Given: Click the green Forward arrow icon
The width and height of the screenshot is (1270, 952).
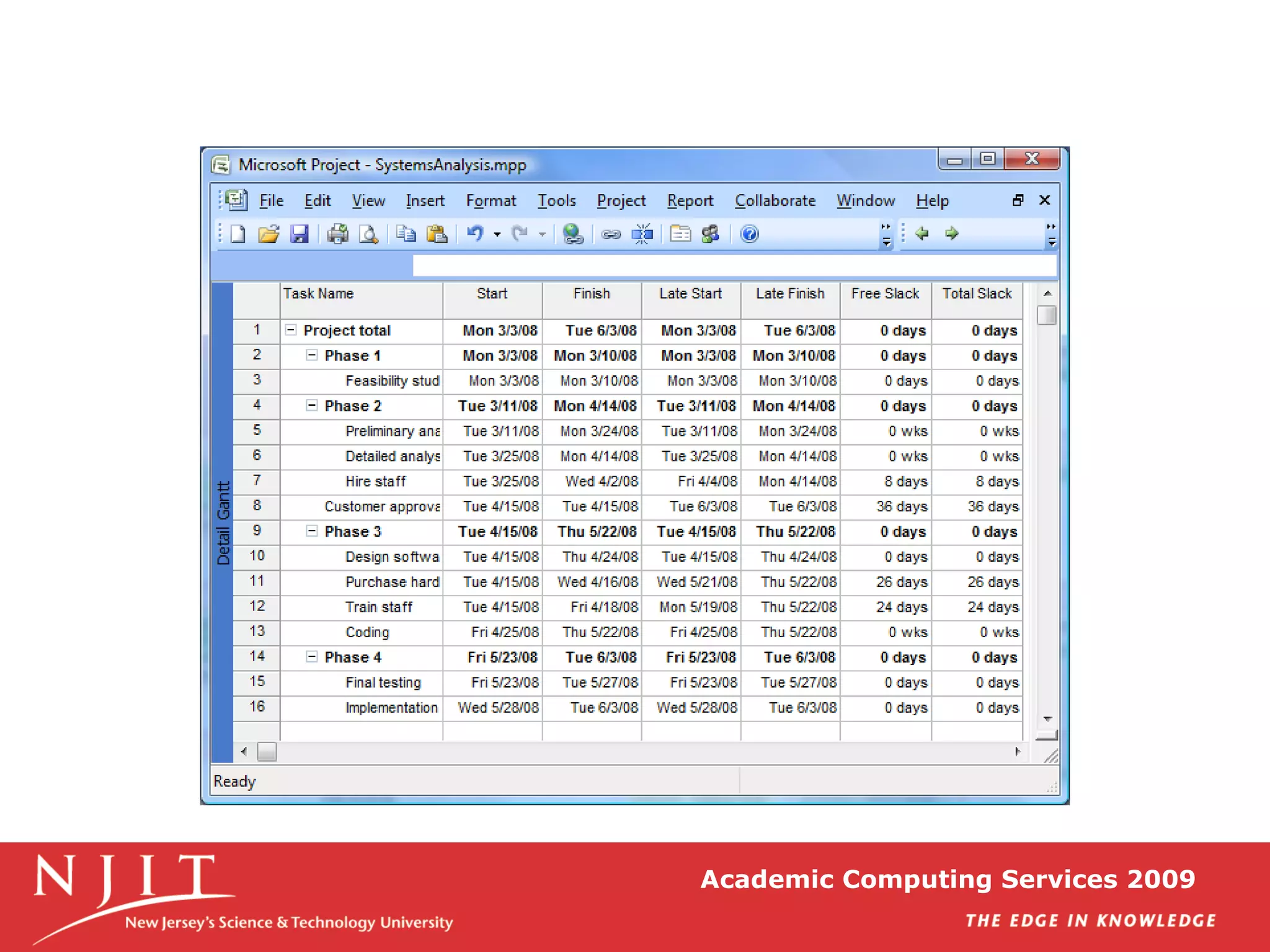Looking at the screenshot, I should pyautogui.click(x=952, y=234).
